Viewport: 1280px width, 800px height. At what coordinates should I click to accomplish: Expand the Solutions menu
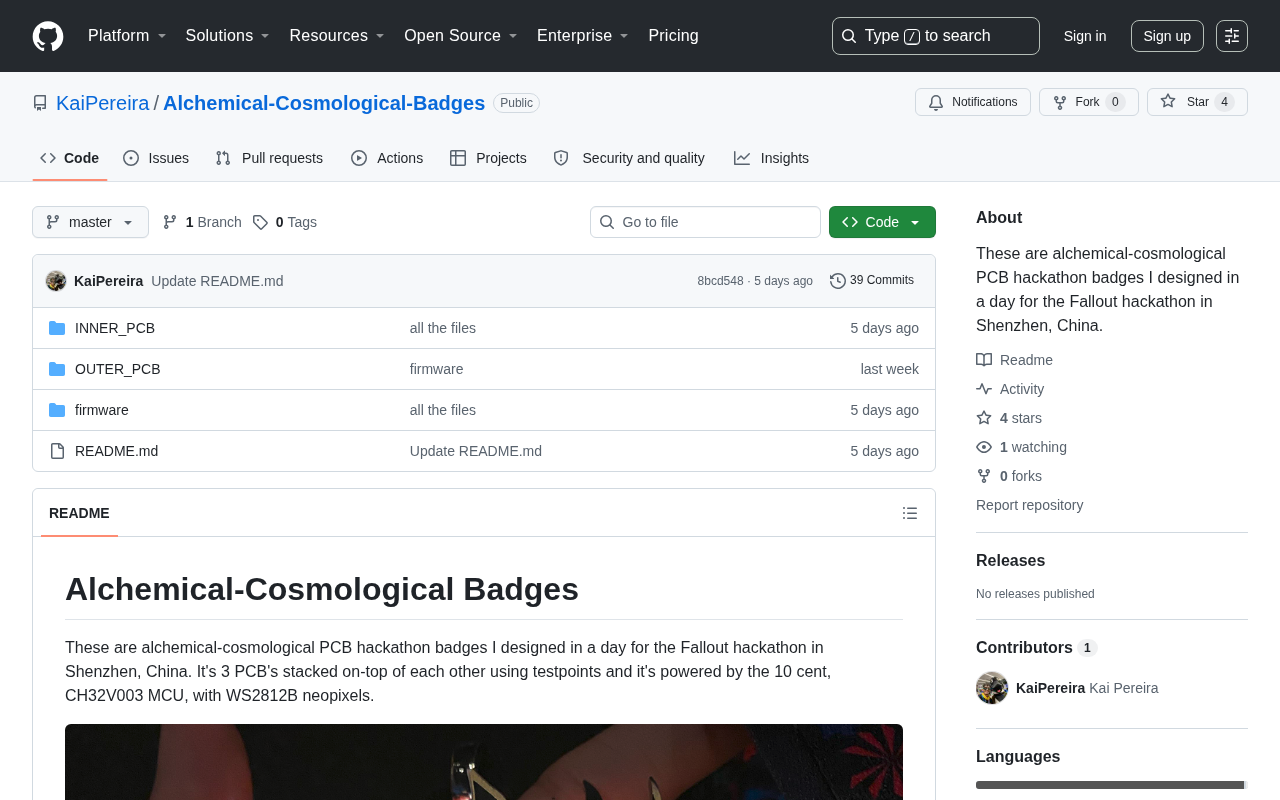(228, 36)
